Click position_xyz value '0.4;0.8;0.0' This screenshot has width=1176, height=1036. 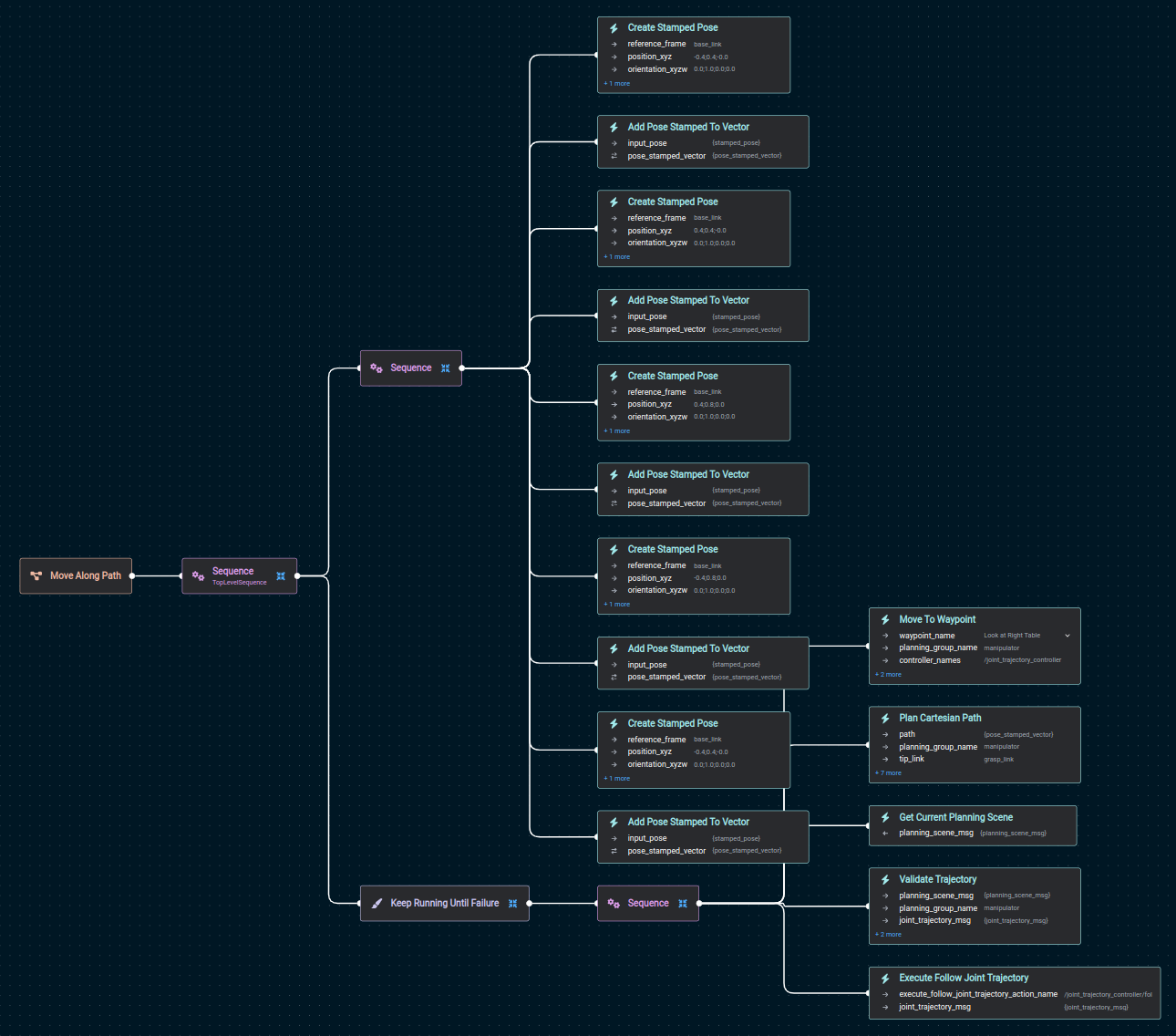coord(709,405)
